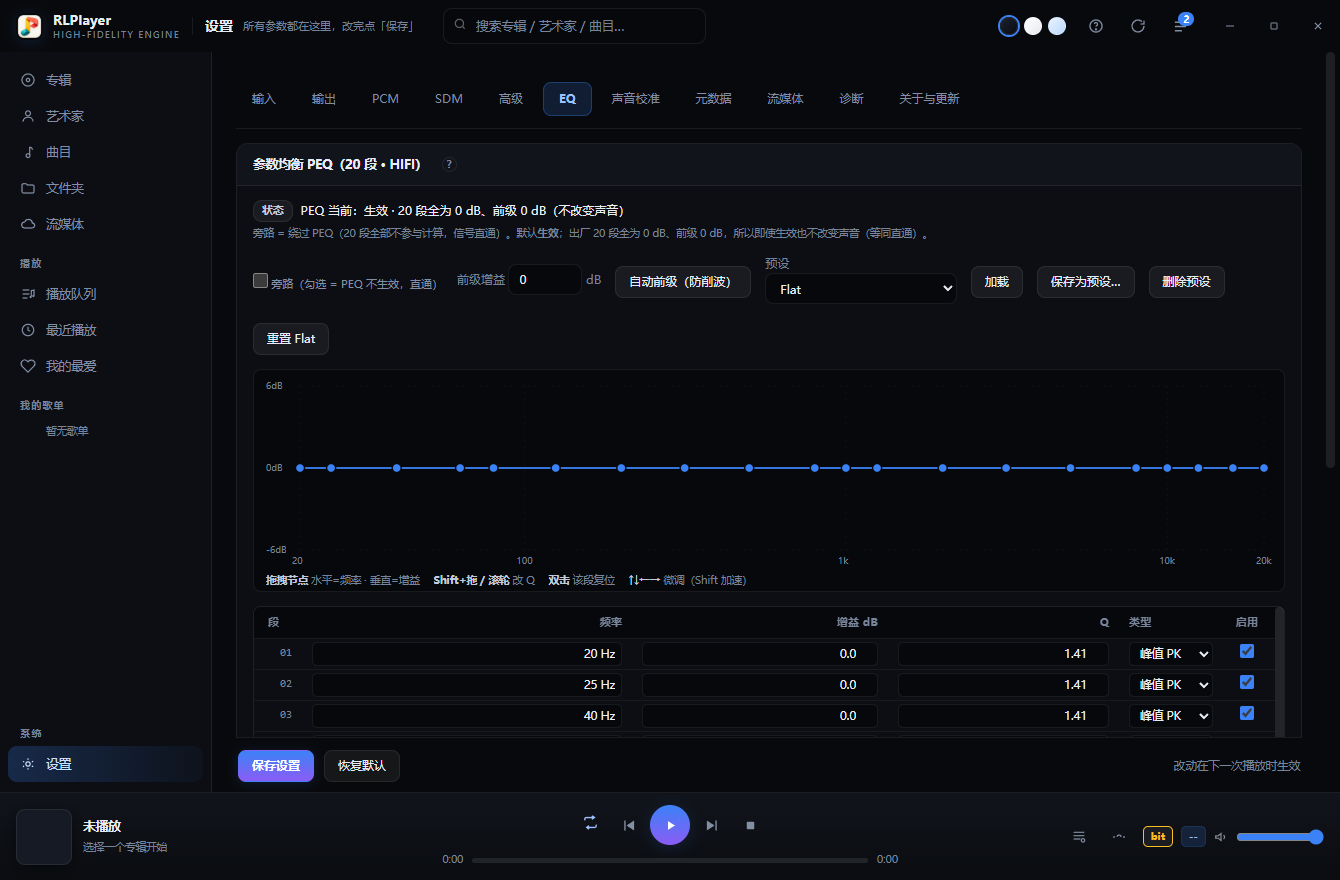Screen dimensions: 1340x880
Task: Open the 峰值 PK dropdown for band 02
Action: [1171, 685]
